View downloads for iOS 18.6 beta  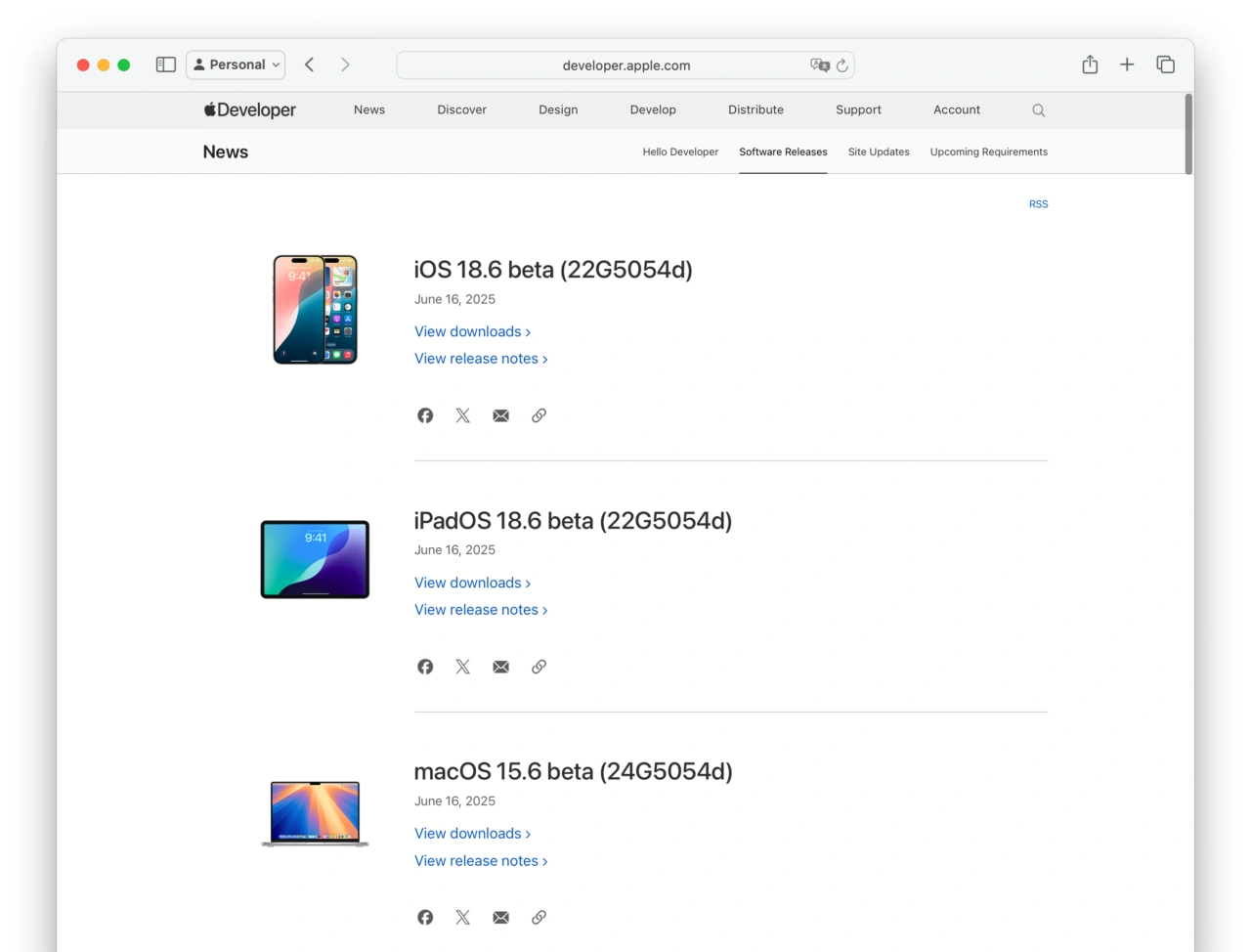(472, 332)
